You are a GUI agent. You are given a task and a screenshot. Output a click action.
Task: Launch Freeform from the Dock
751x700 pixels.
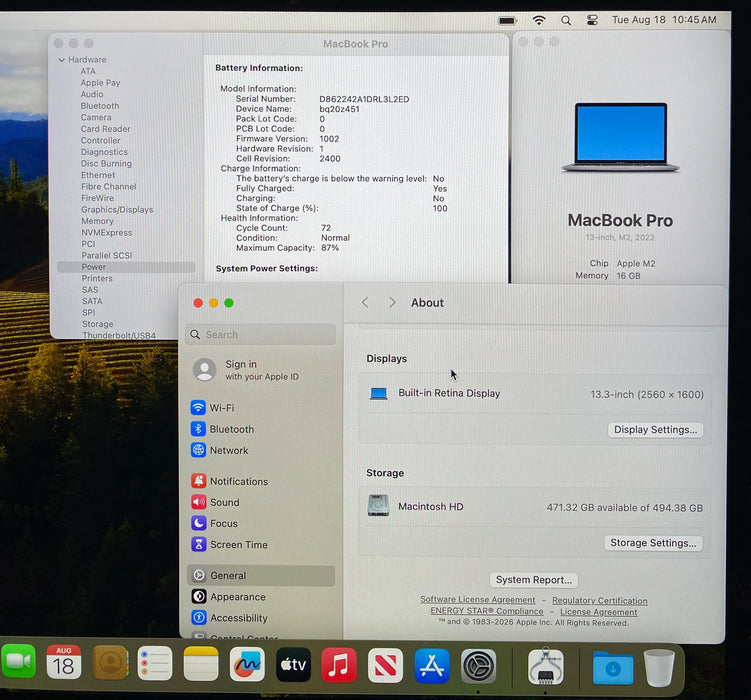point(247,664)
